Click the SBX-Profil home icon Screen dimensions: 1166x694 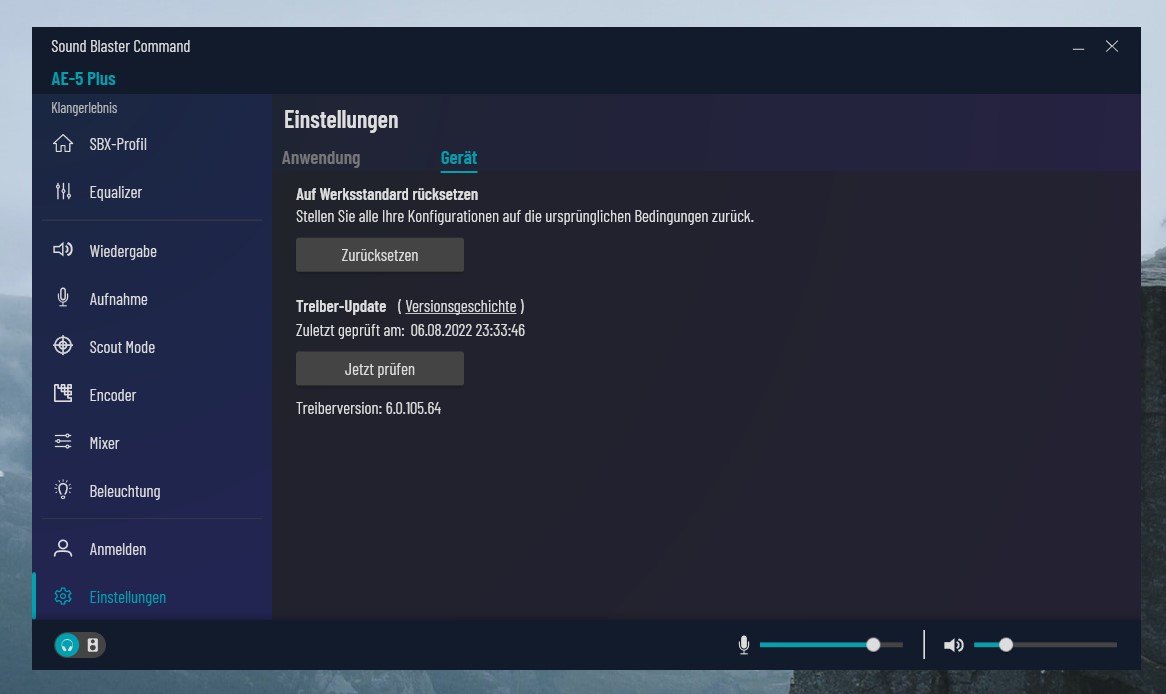63,143
